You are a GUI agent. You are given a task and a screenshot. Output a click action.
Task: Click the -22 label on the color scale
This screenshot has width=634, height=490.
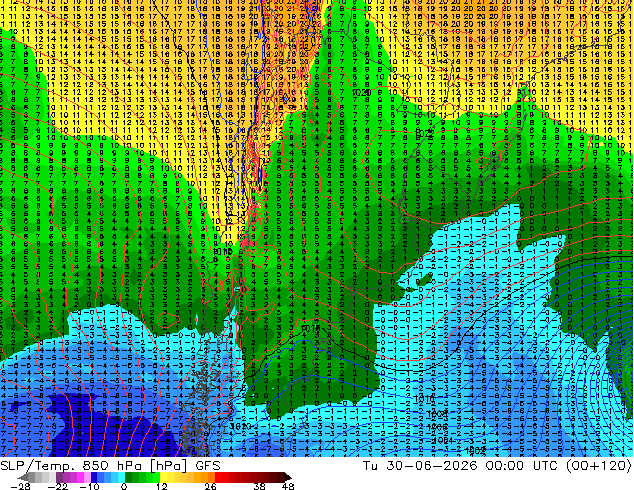(x=58, y=486)
